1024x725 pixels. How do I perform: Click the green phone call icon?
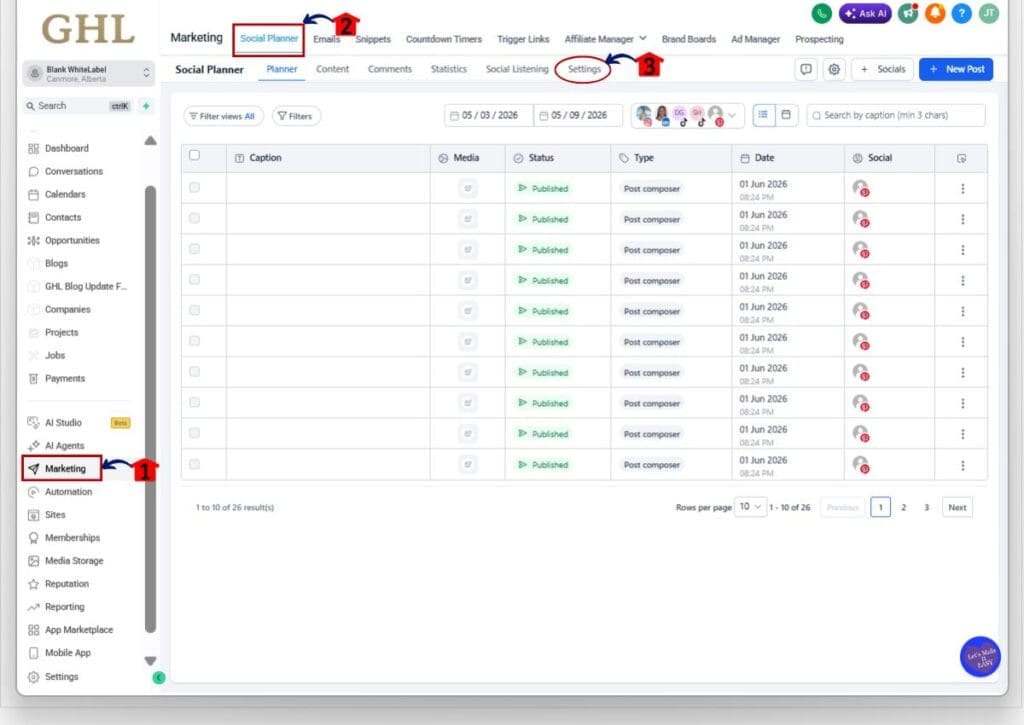pos(822,13)
